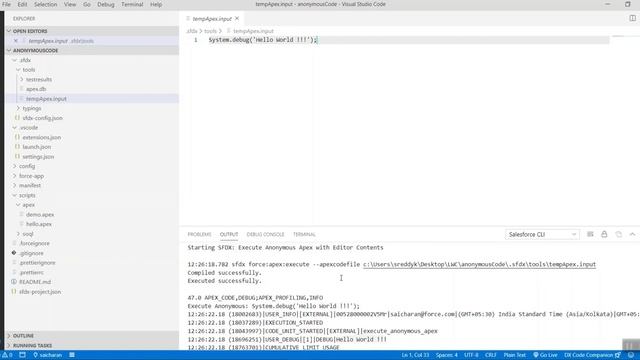Select the saicharan default org
The image size is (640, 360).
pos(47,355)
